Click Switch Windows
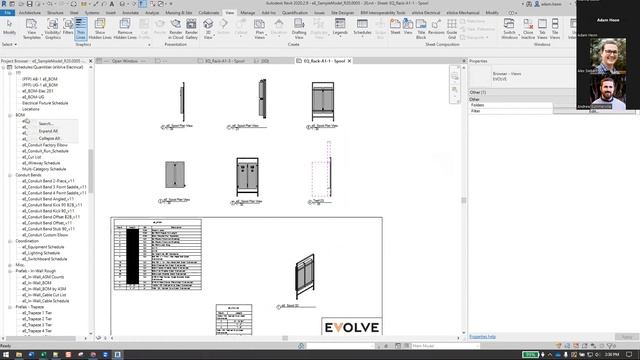Screen dimensions: 640x360 pyautogui.click(x=509, y=29)
